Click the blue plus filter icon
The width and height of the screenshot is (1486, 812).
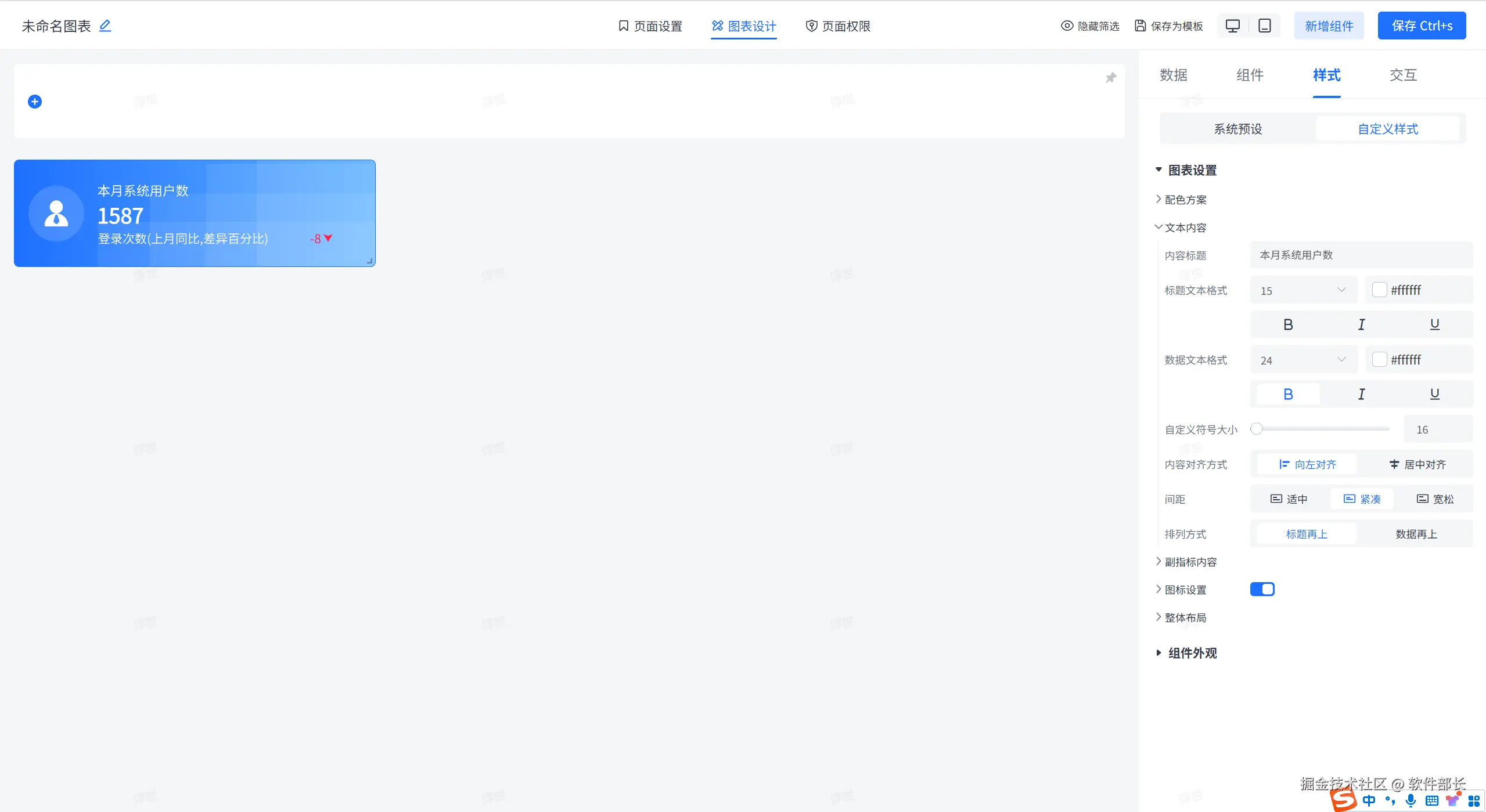click(35, 102)
